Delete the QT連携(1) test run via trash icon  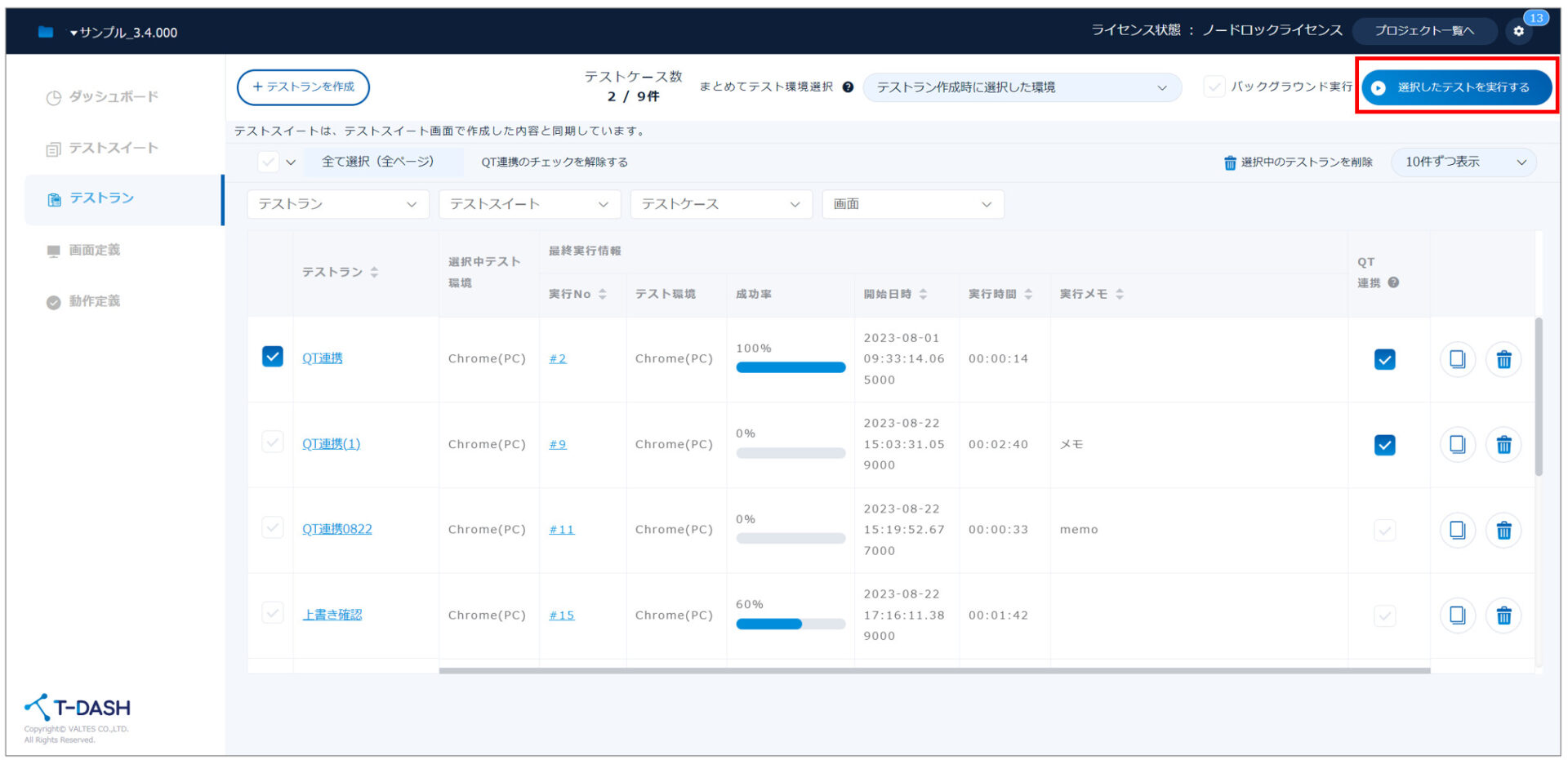click(x=1503, y=445)
